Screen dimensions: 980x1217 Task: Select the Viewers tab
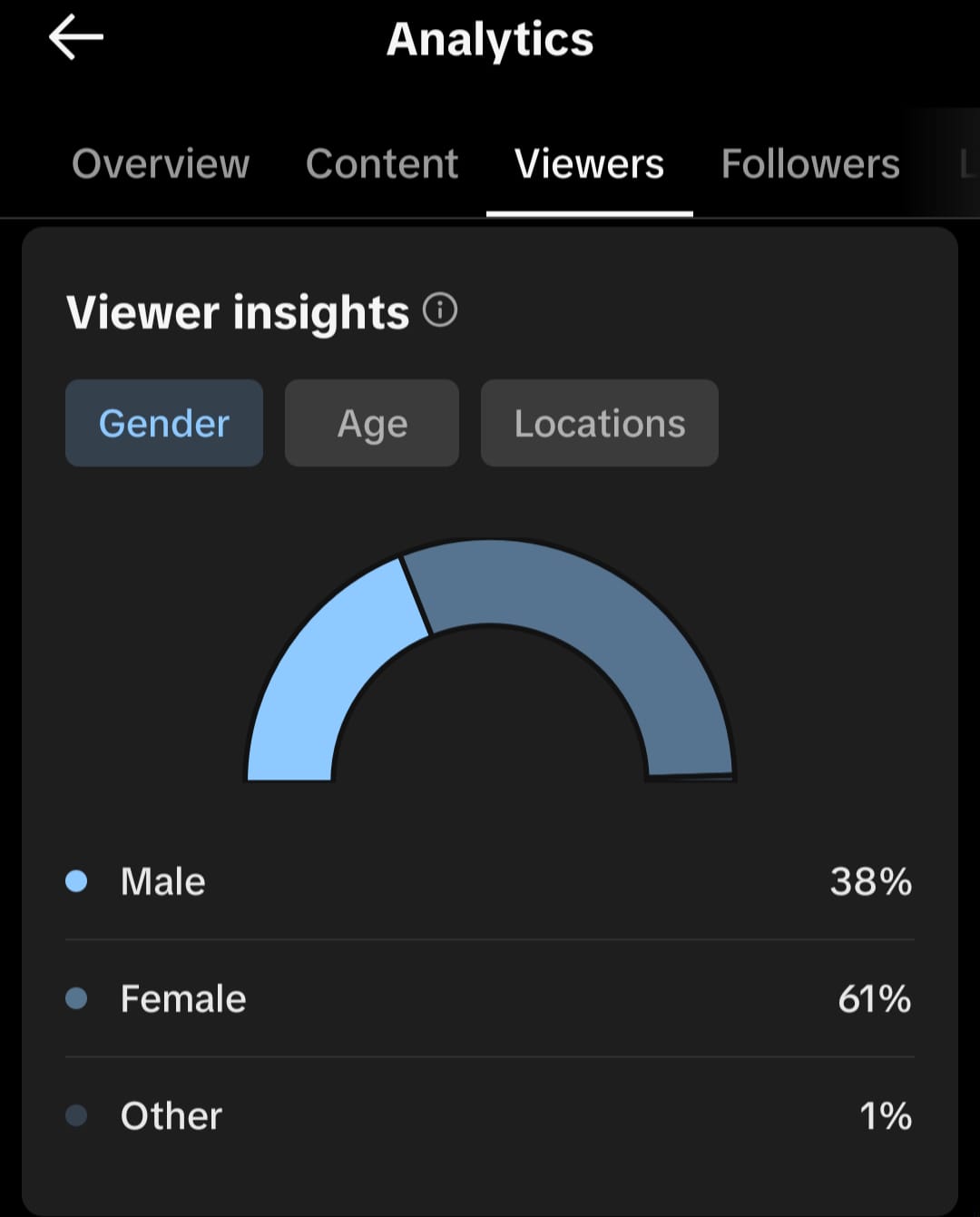click(590, 164)
